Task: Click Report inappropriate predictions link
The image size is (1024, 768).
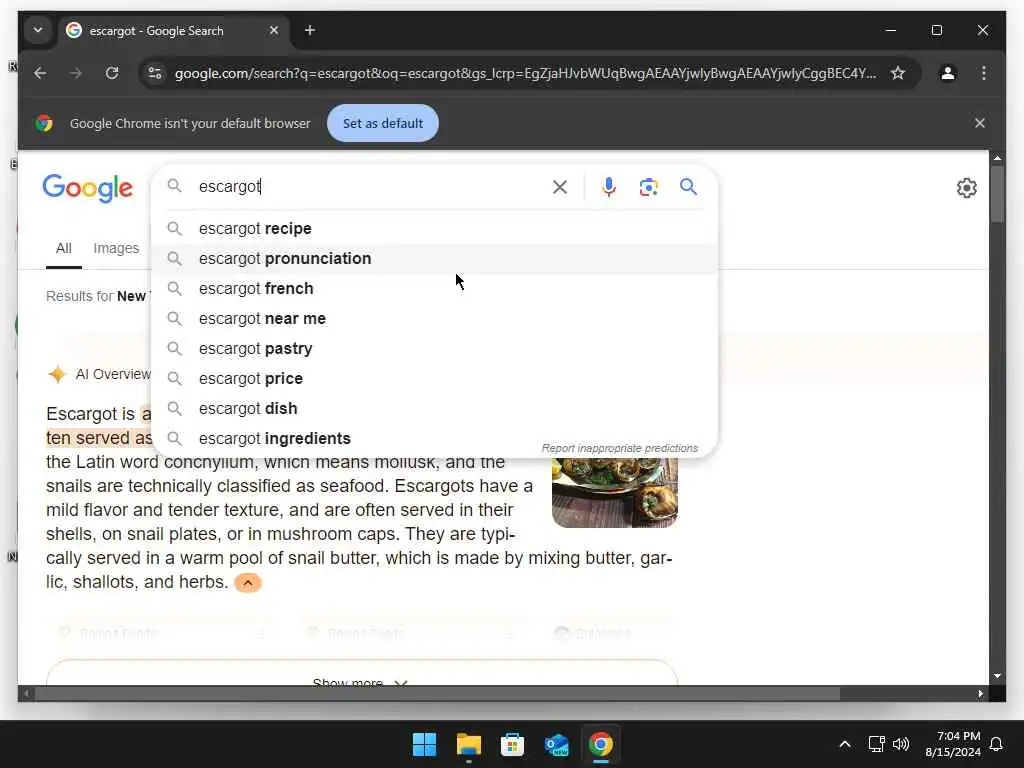Action: 620,448
